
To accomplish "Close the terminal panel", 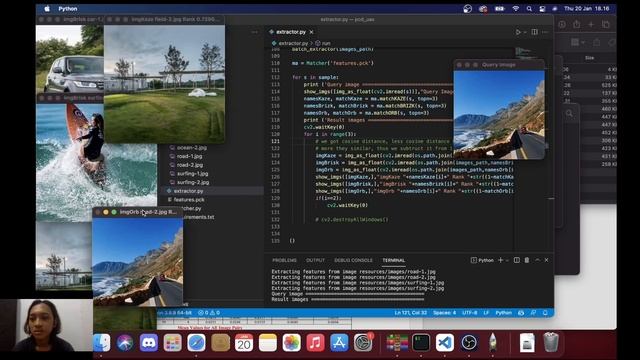I will click(546, 260).
